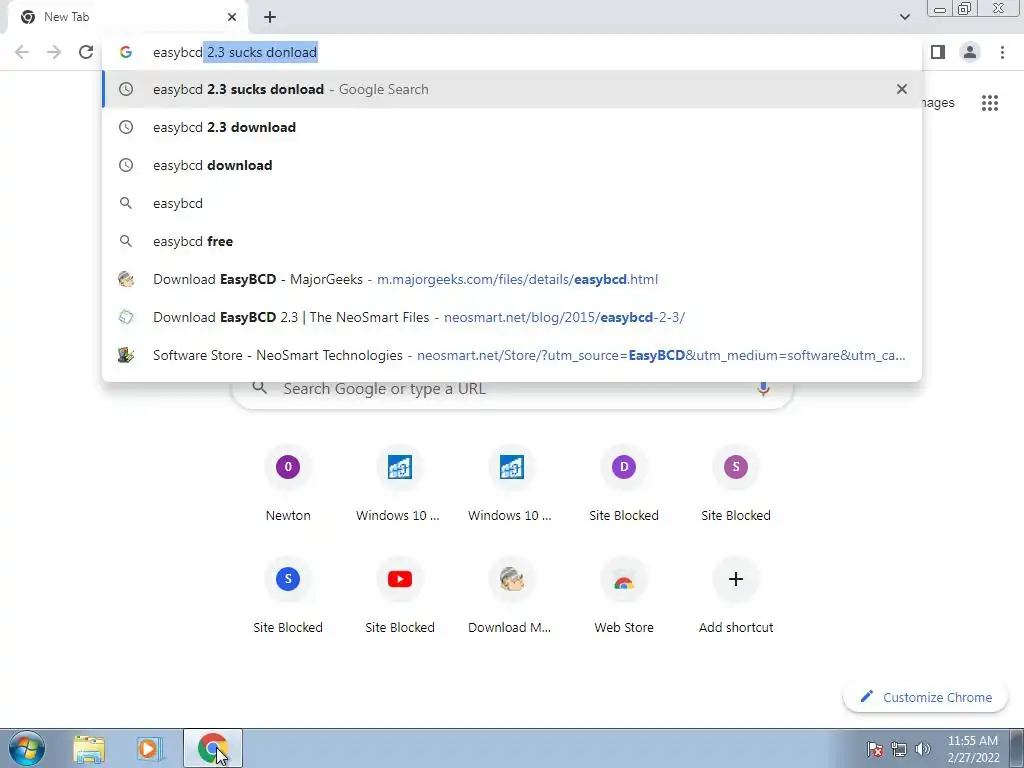This screenshot has width=1024, height=768.
Task: Open the pink S Site Blocked shortcut
Action: click(736, 483)
